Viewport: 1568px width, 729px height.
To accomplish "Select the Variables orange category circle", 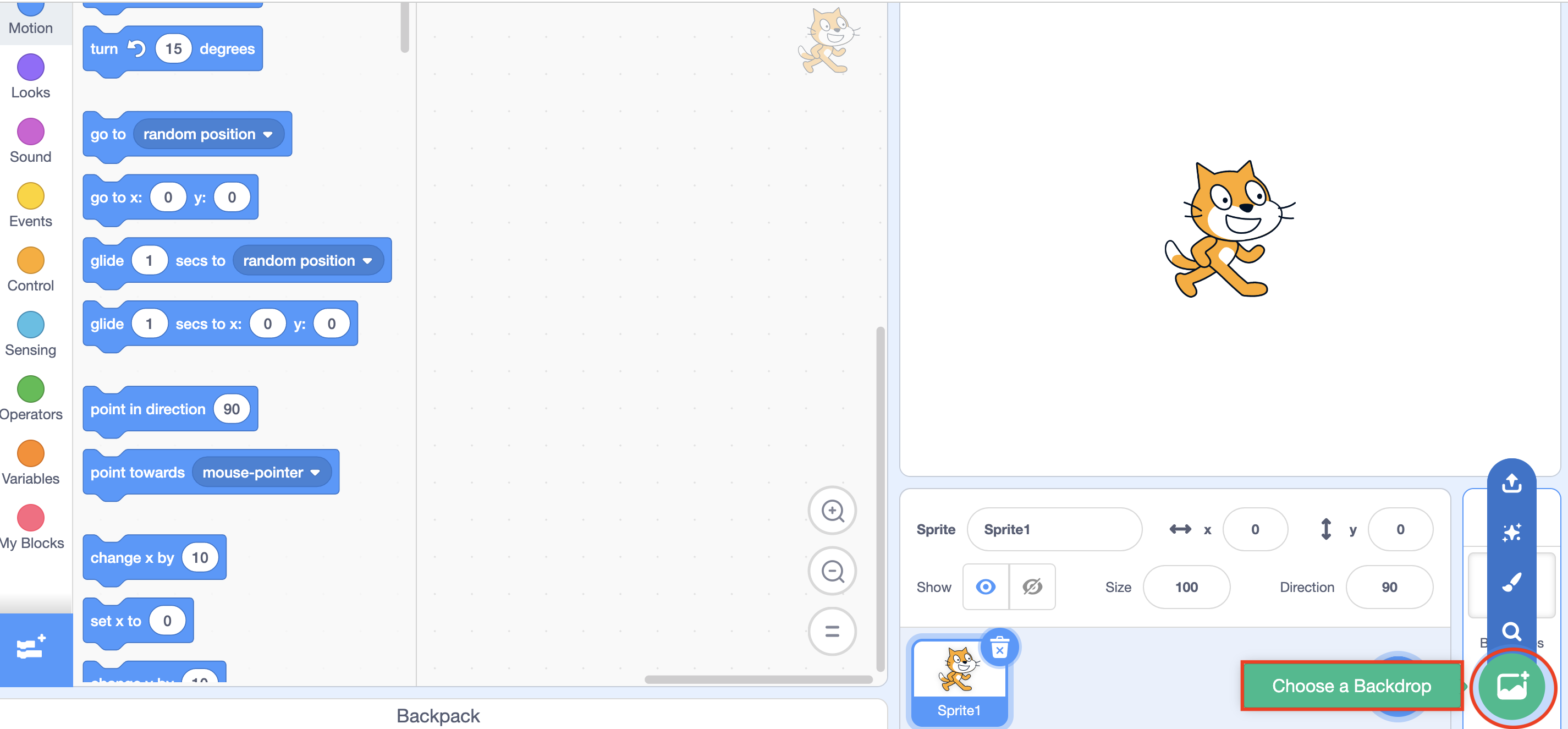I will pos(30,454).
